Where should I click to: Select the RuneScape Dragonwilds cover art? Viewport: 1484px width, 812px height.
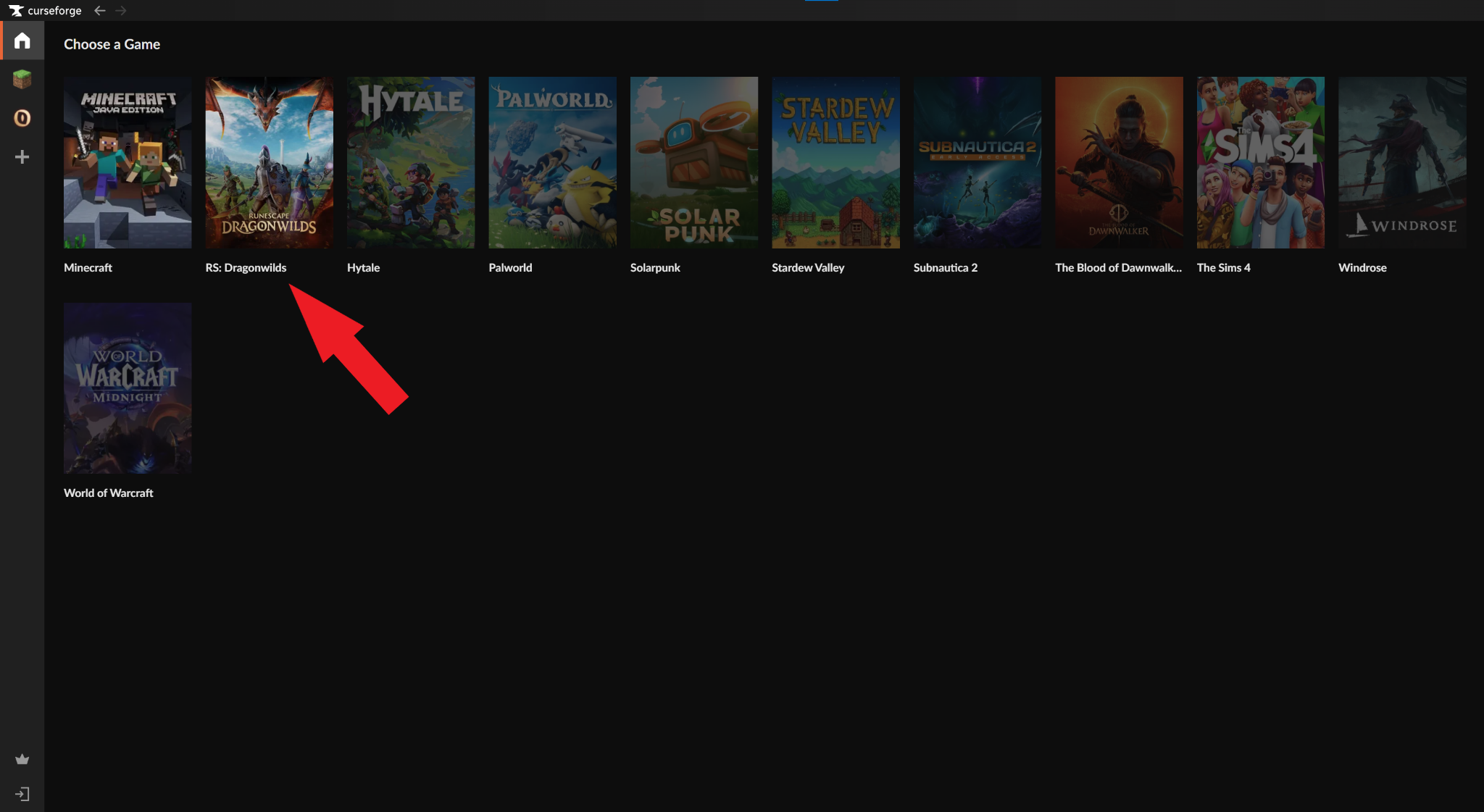(x=270, y=163)
